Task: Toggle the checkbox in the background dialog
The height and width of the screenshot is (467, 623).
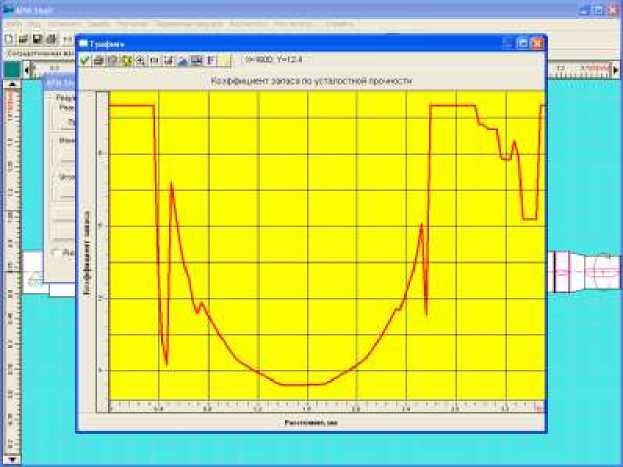Action: (55, 253)
